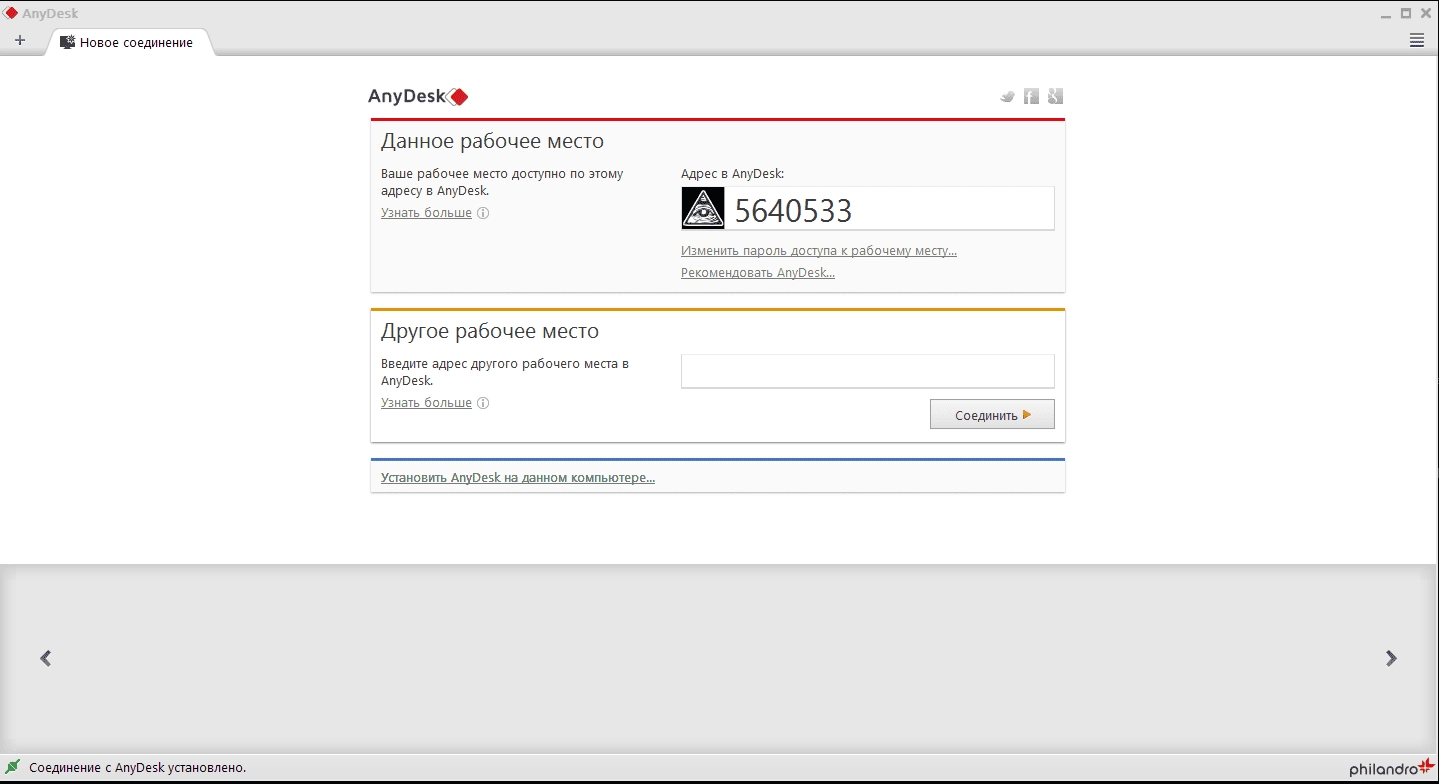The image size is (1439, 784).
Task: Click the connection status icon in status bar
Action: [13, 767]
